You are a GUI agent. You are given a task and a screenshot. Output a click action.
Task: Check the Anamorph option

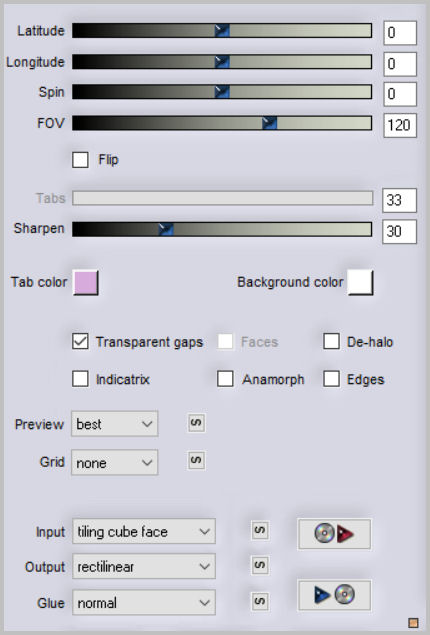(x=225, y=379)
